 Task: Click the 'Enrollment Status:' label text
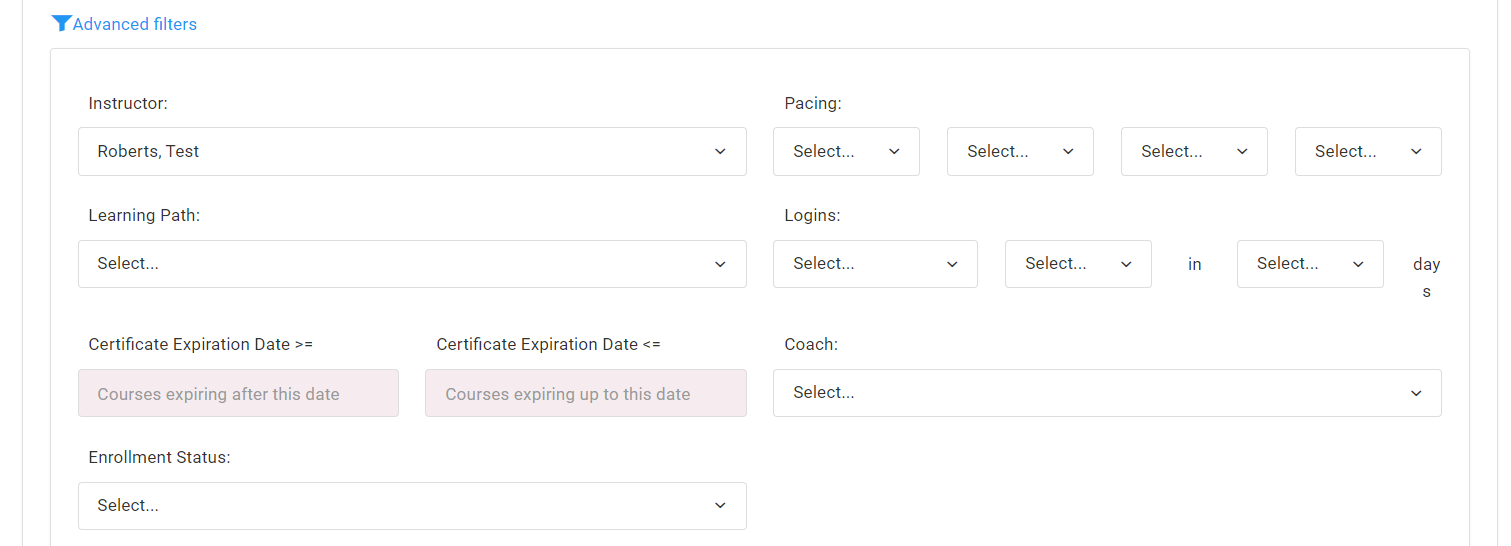pyautogui.click(x=159, y=457)
